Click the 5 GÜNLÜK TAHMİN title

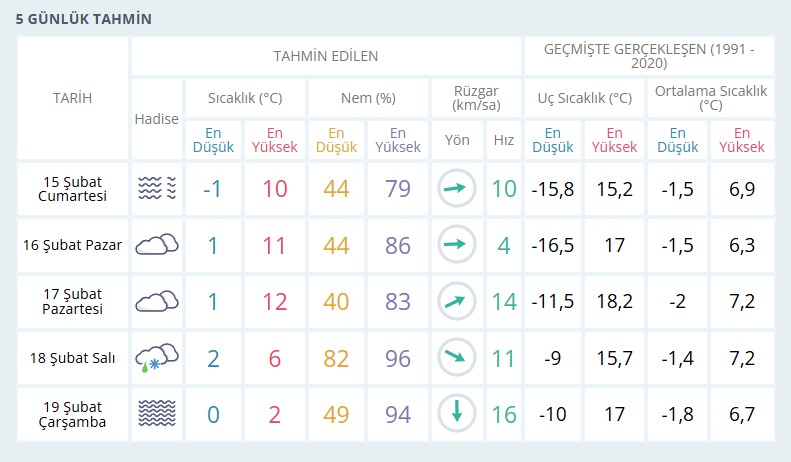point(84,18)
